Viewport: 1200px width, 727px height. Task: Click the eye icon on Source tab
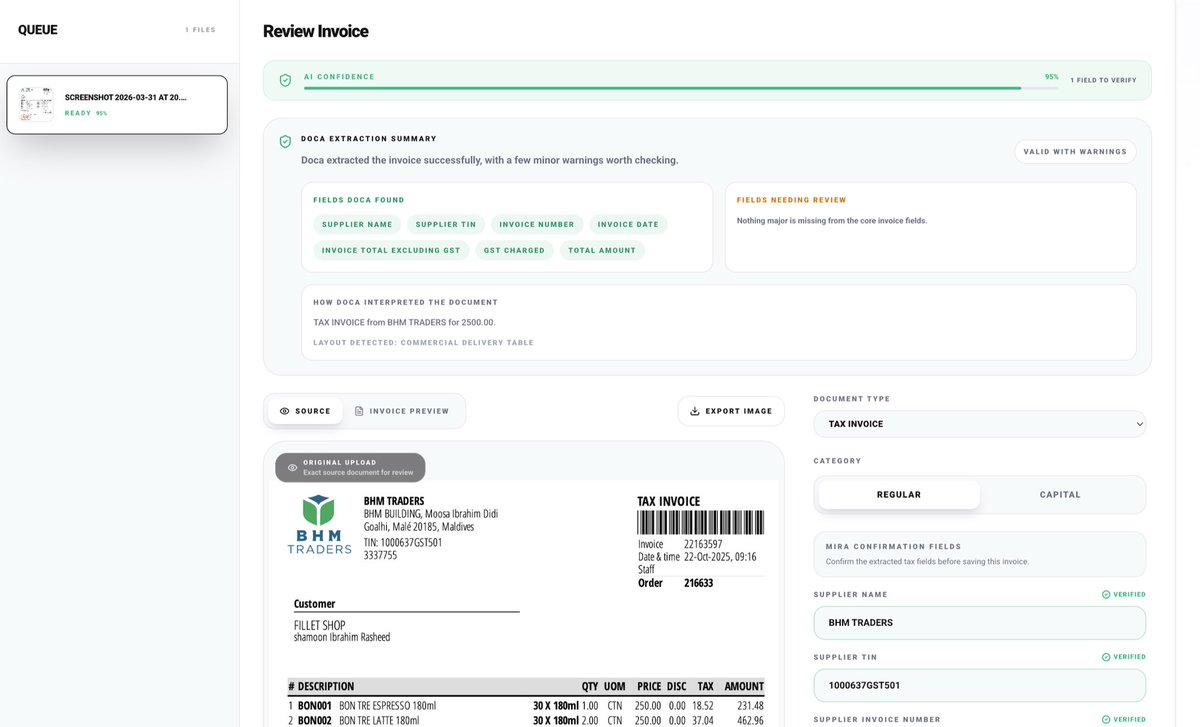pos(284,411)
